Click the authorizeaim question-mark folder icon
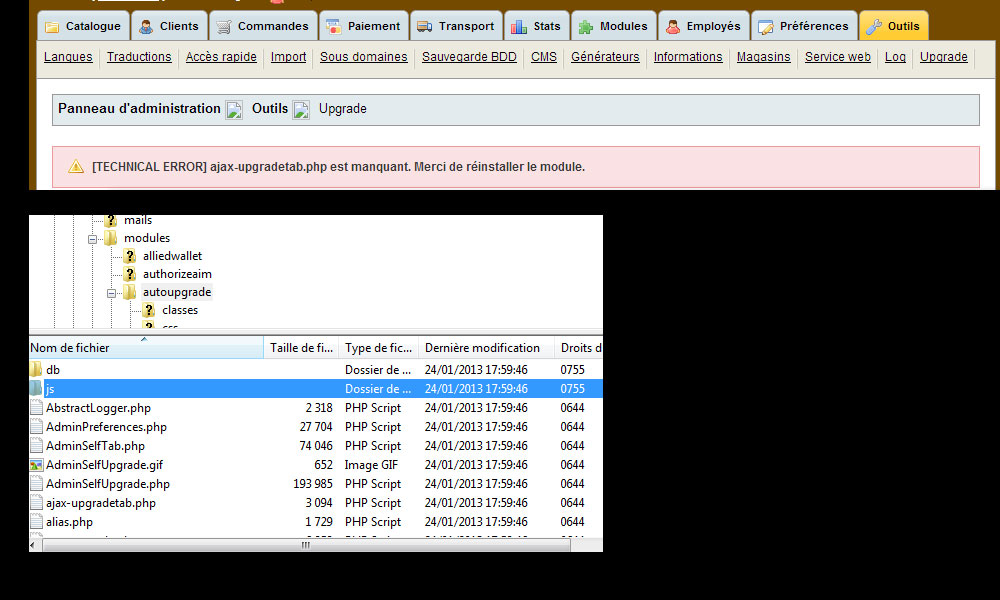This screenshot has height=600, width=1000. 129,274
